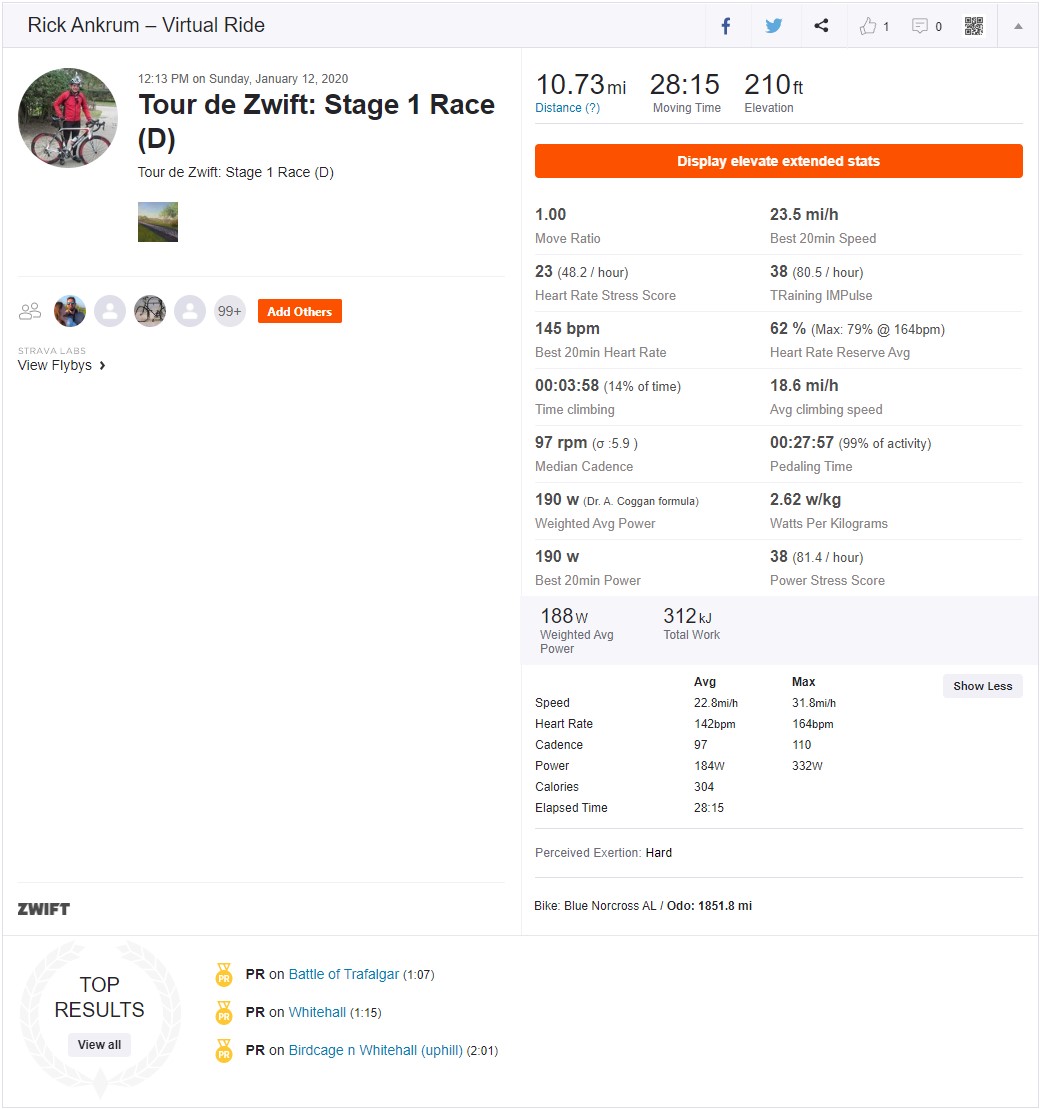This screenshot has width=1043, height=1109.
Task: Open the activity photo thumbnail
Action: pyautogui.click(x=158, y=222)
